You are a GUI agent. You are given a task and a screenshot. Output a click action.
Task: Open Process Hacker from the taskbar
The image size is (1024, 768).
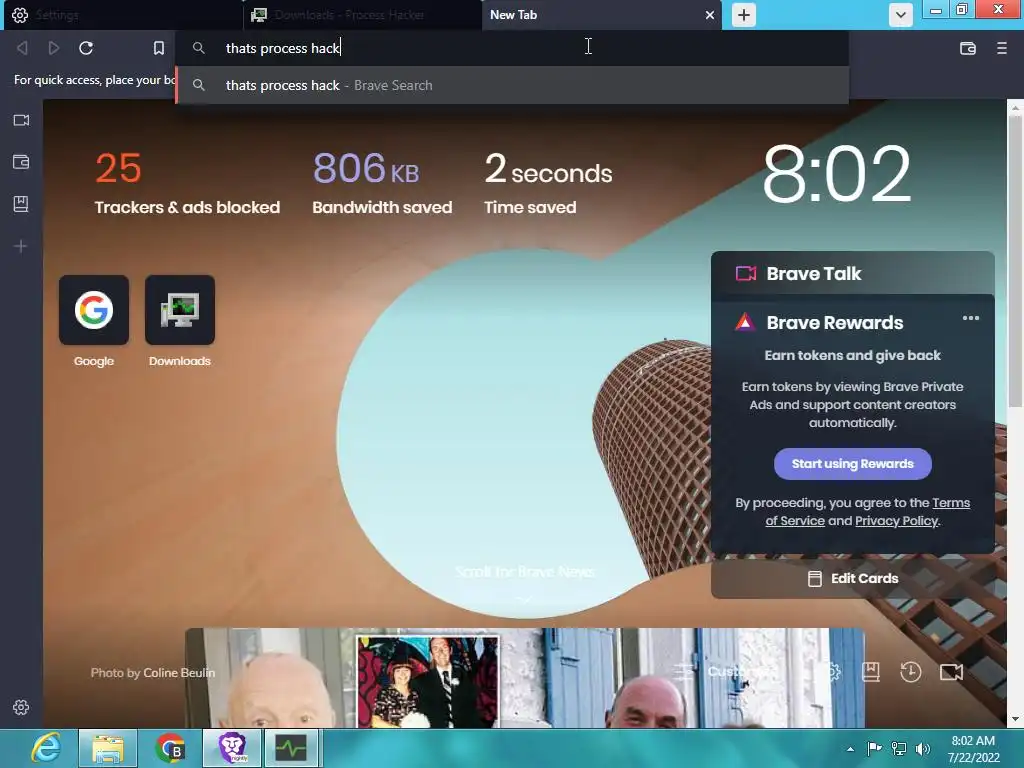(292, 748)
